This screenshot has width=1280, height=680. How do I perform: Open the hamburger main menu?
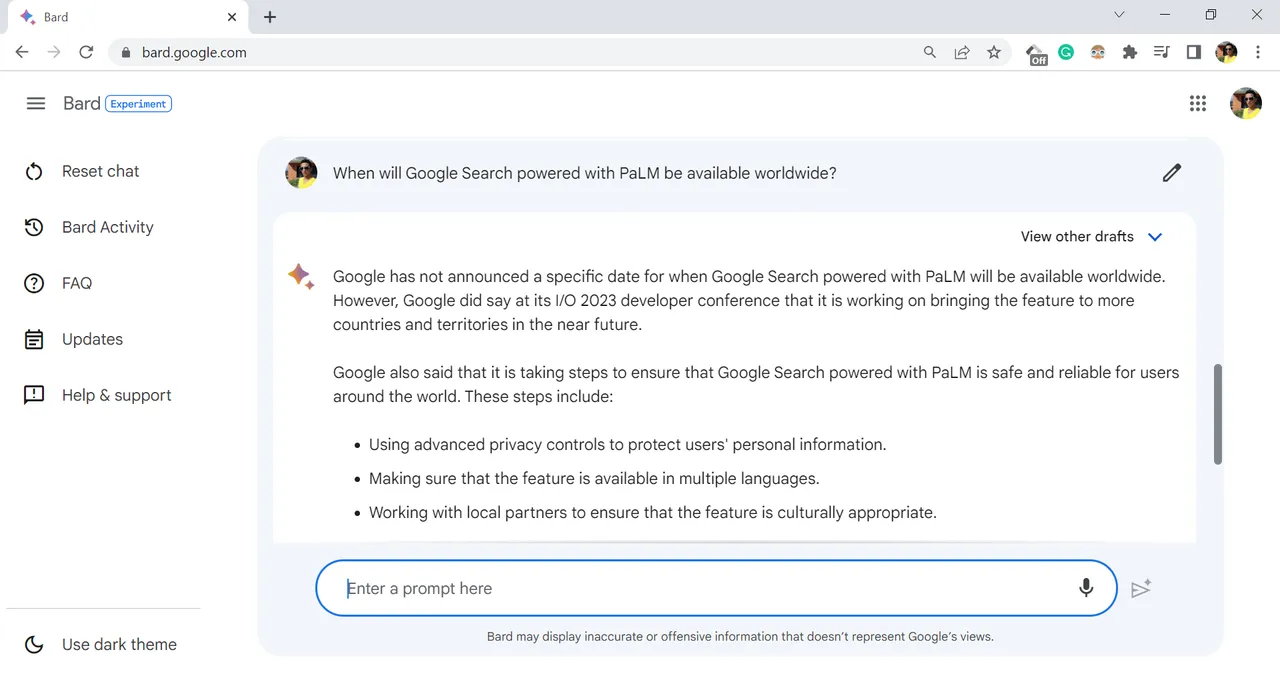[36, 103]
